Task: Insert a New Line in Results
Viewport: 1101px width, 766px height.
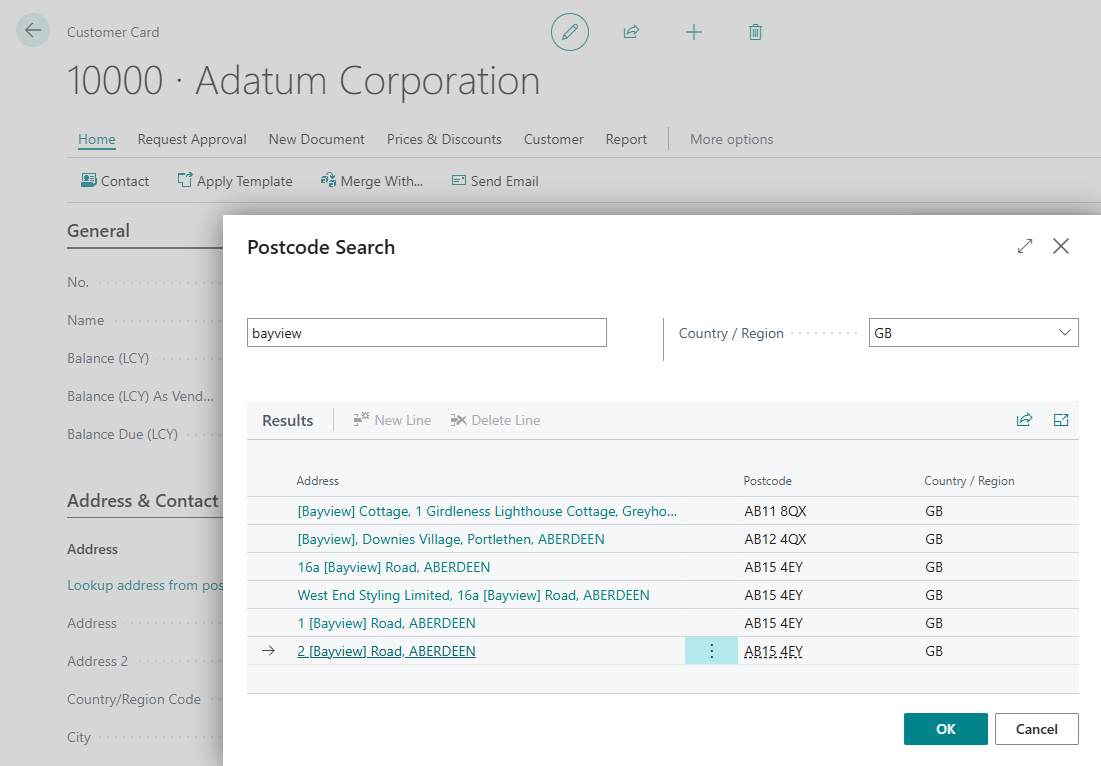Action: pyautogui.click(x=392, y=420)
